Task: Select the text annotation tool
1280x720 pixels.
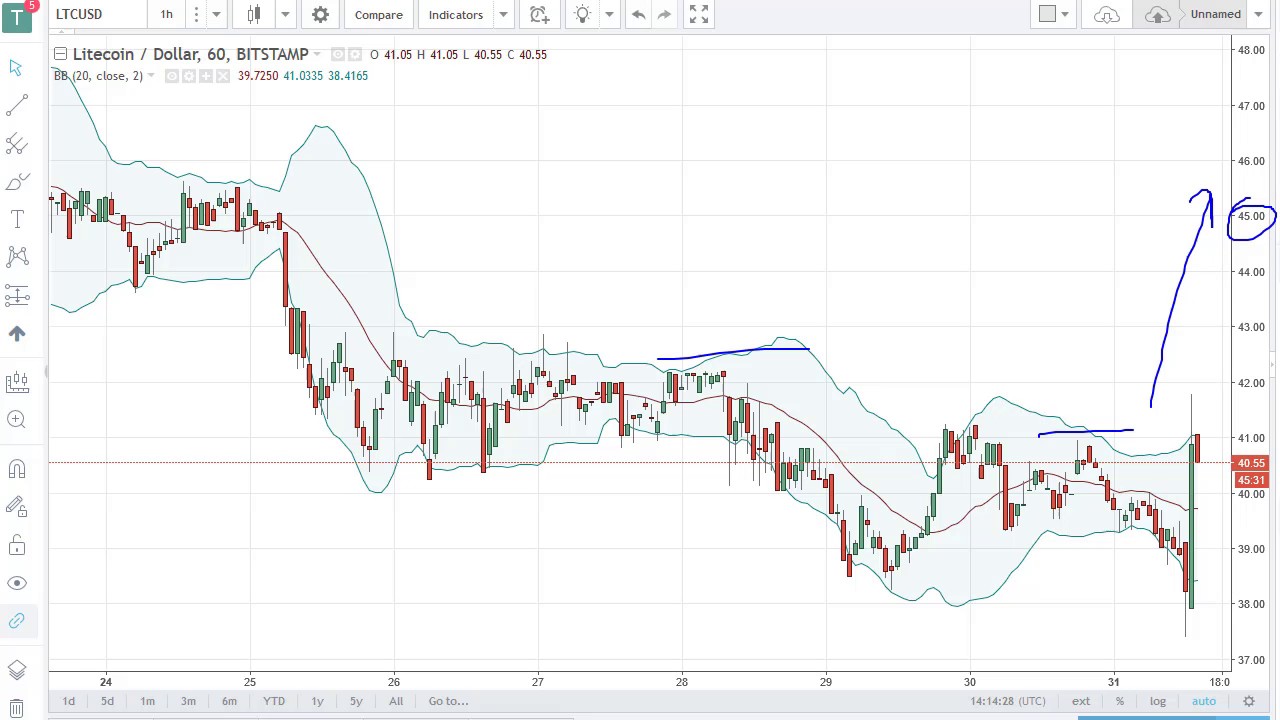Action: pyautogui.click(x=16, y=219)
